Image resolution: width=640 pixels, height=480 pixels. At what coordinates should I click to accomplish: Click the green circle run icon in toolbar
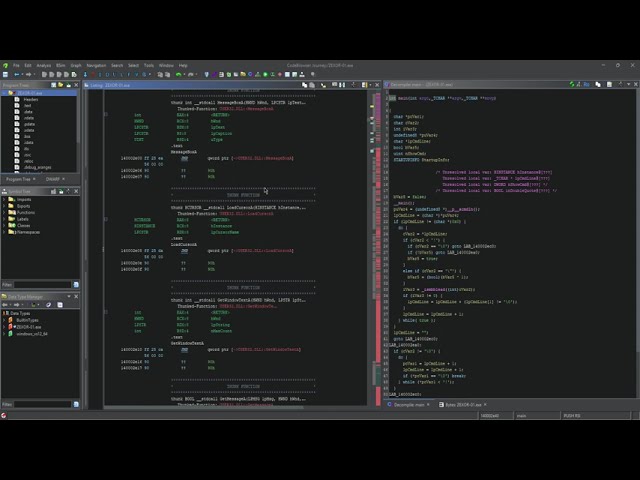tap(265, 75)
